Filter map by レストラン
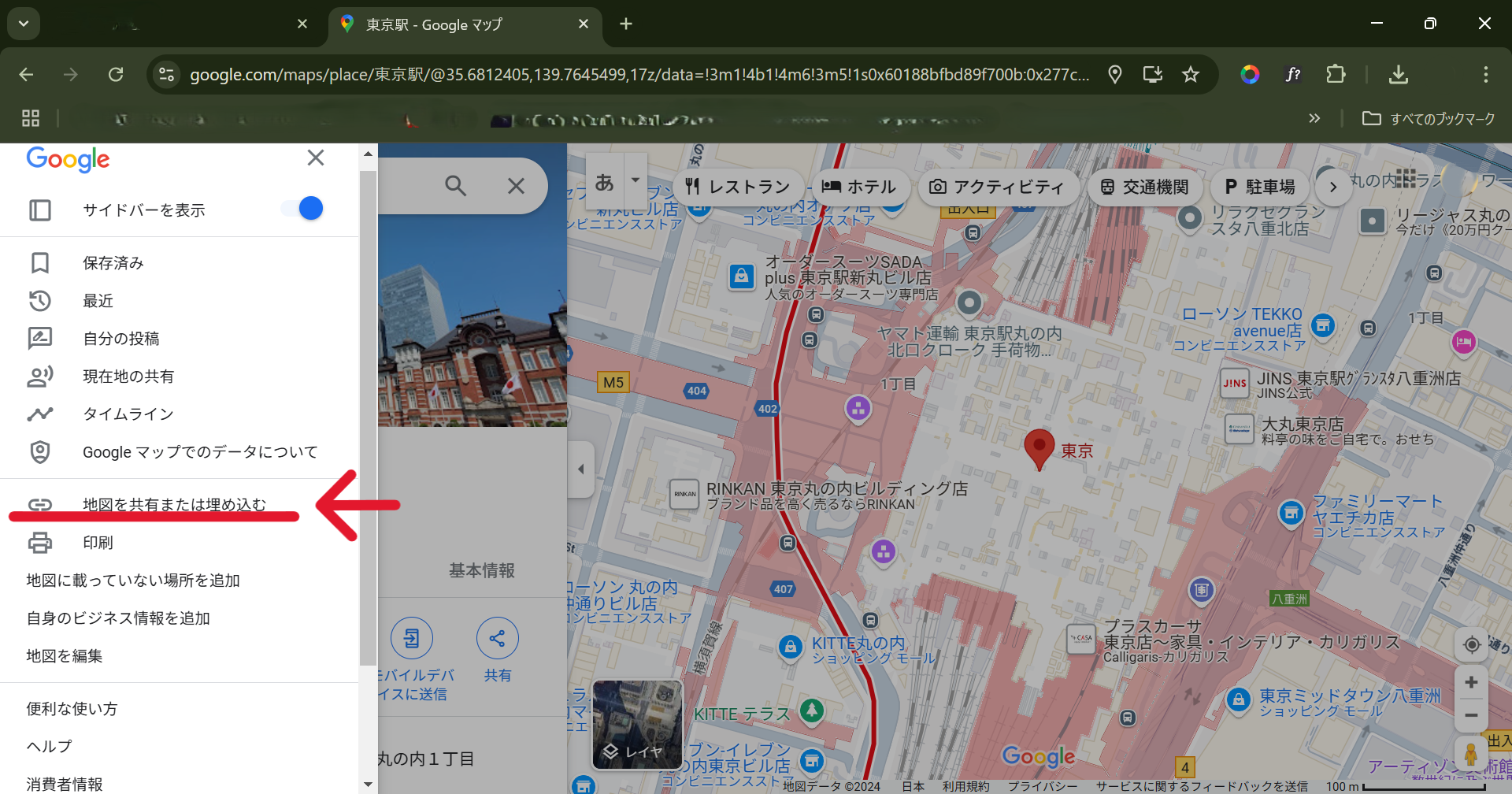This screenshot has width=1512, height=794. point(737,187)
